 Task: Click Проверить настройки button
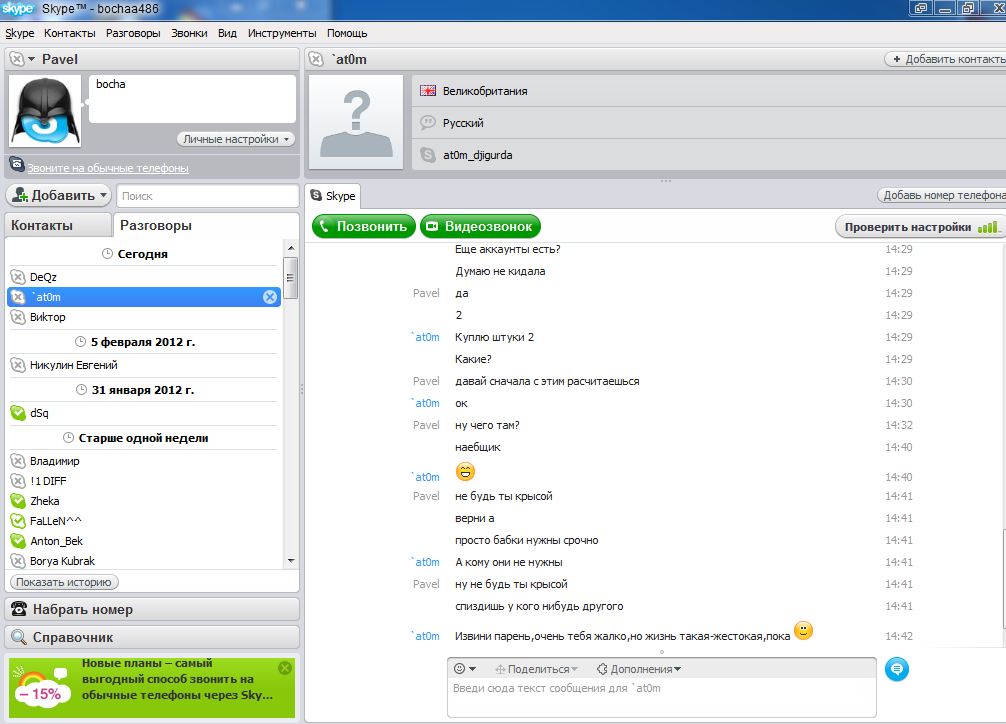919,227
